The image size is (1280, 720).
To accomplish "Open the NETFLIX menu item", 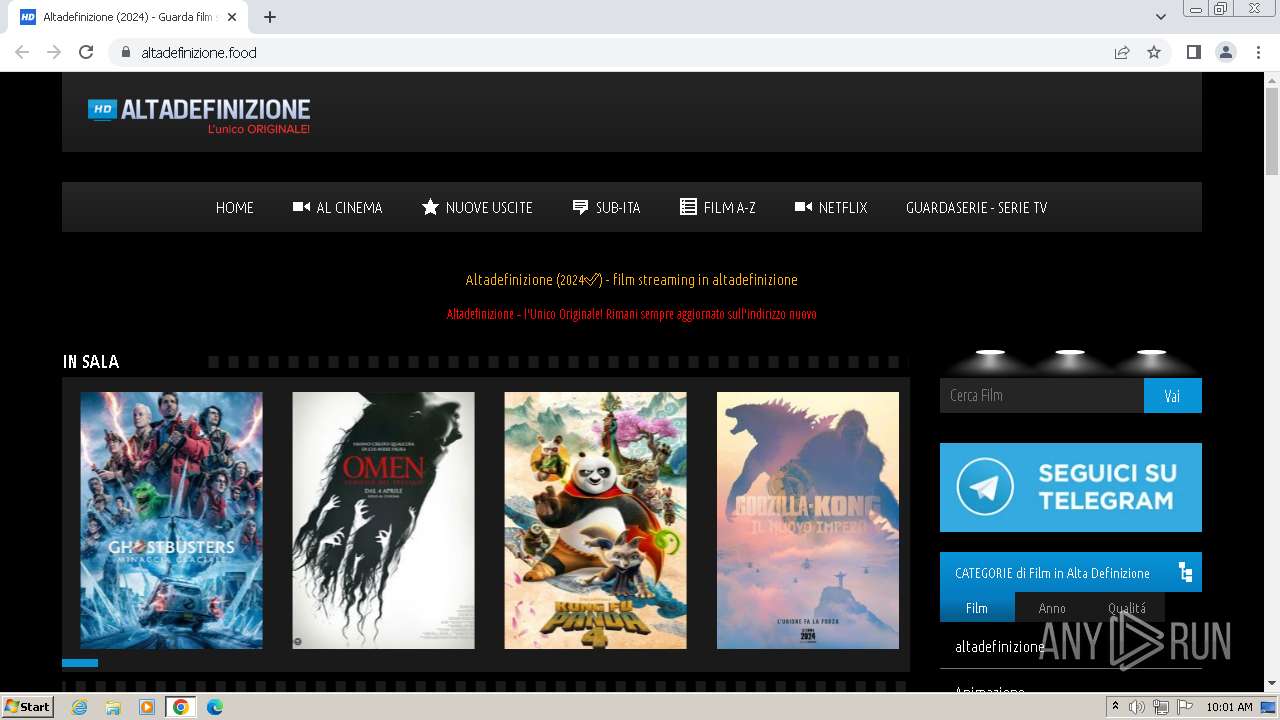I will 830,207.
